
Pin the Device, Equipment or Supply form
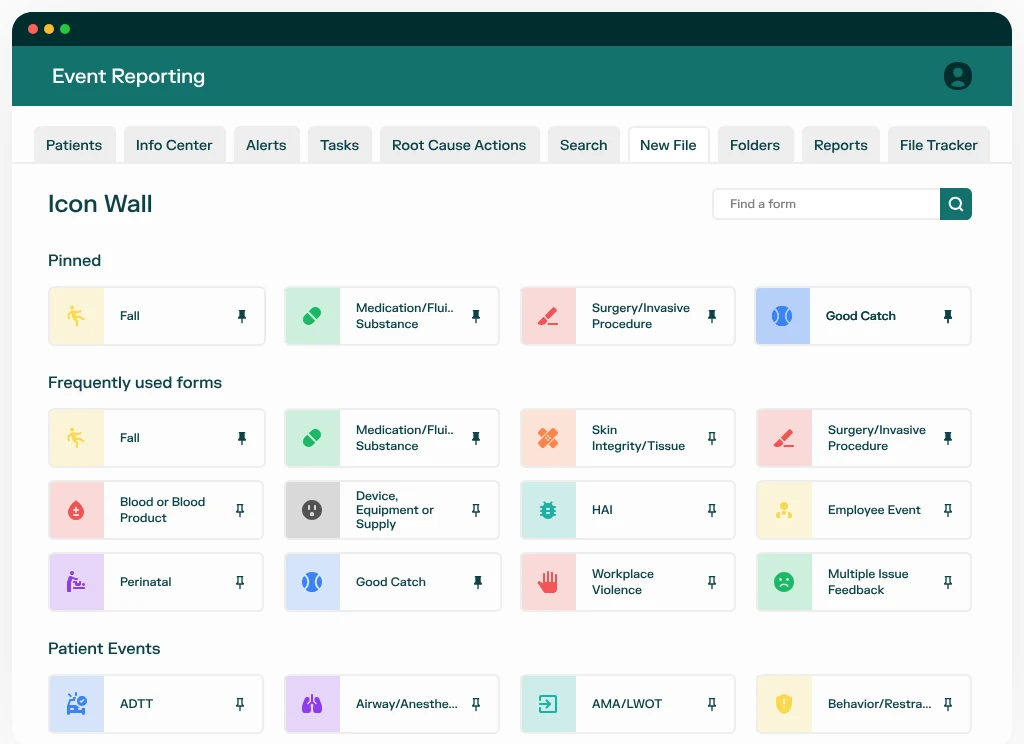click(x=476, y=510)
